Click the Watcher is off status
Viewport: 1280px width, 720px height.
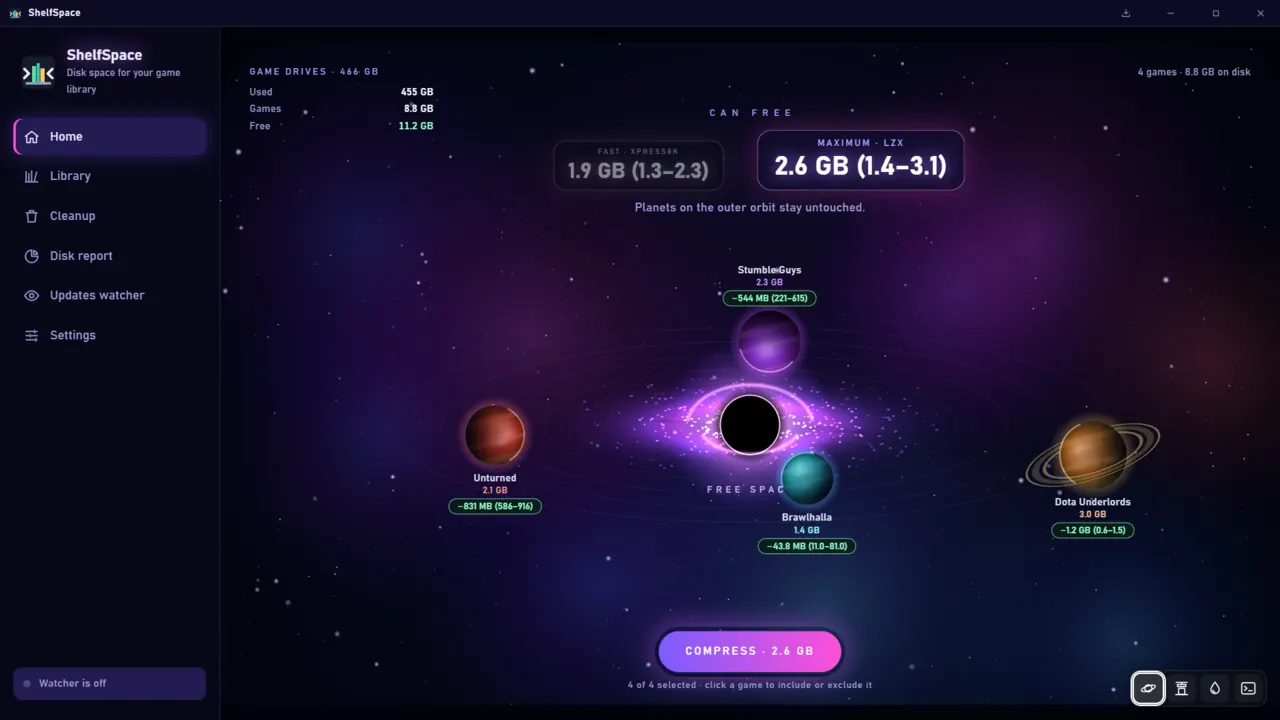tap(110, 684)
